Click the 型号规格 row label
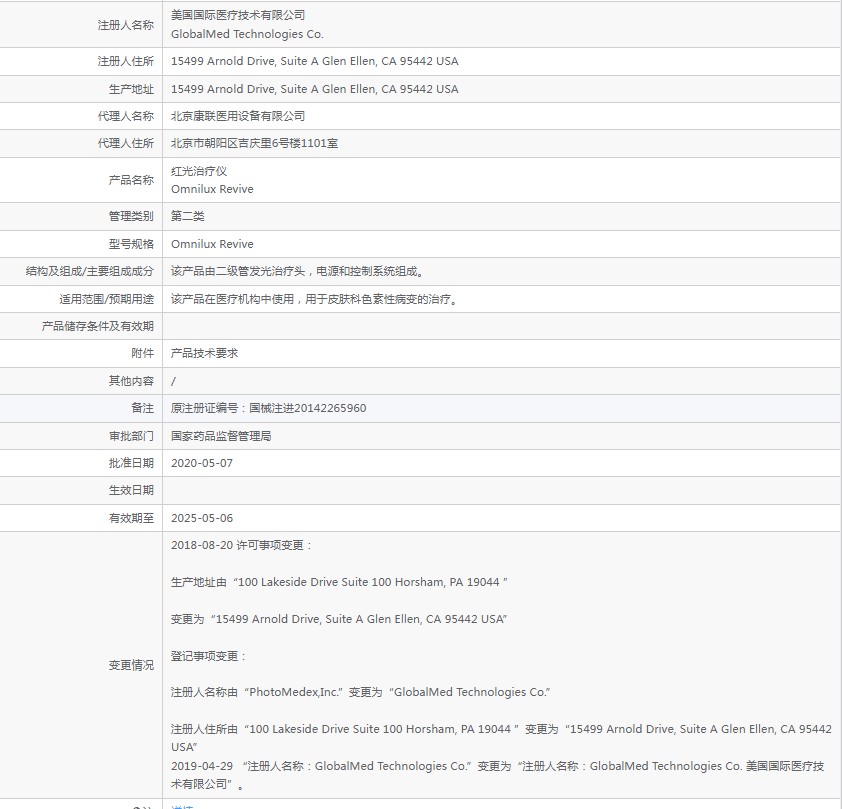The height and width of the screenshot is (809, 842). (131, 244)
